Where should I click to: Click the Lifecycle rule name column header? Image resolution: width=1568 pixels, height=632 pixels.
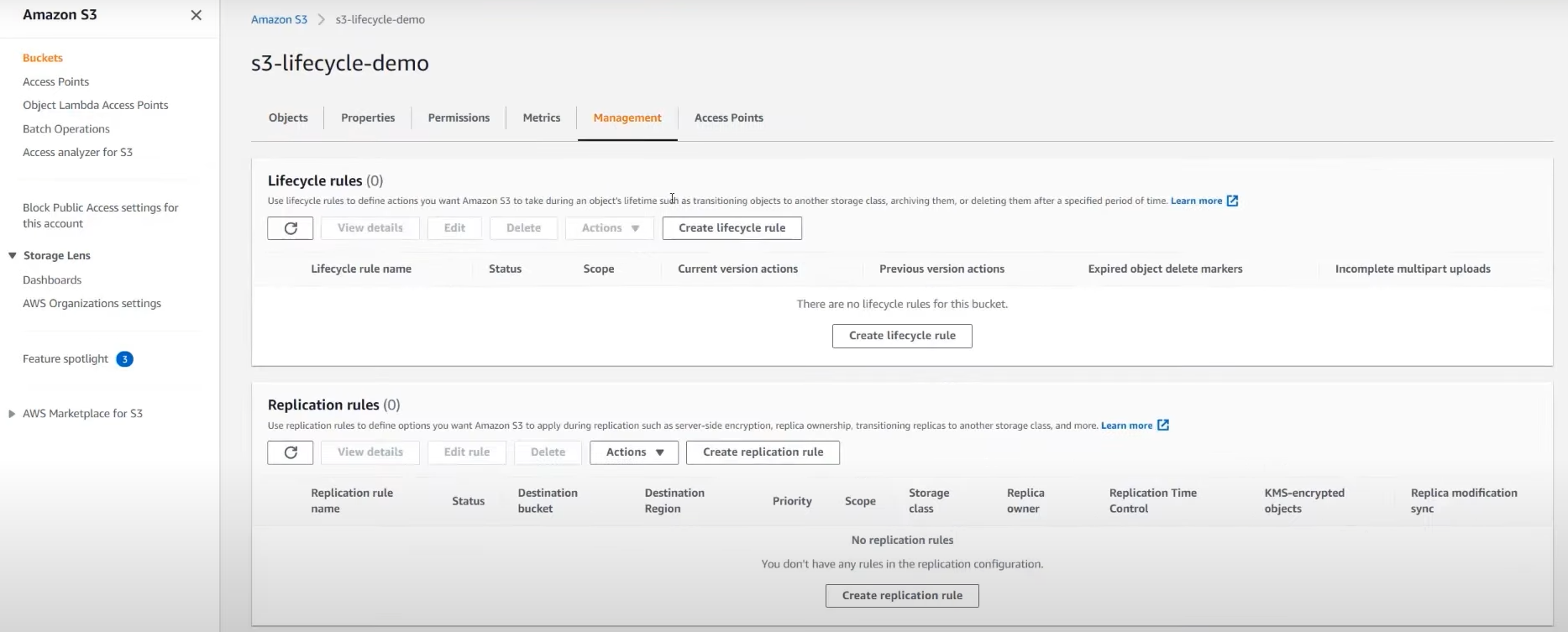[361, 269]
